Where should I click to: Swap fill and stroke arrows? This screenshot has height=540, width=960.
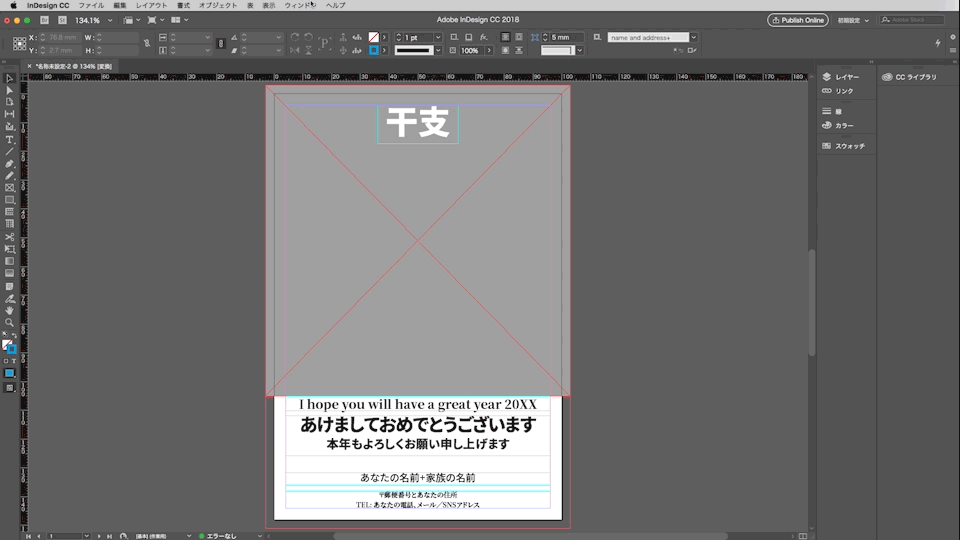pos(14,336)
